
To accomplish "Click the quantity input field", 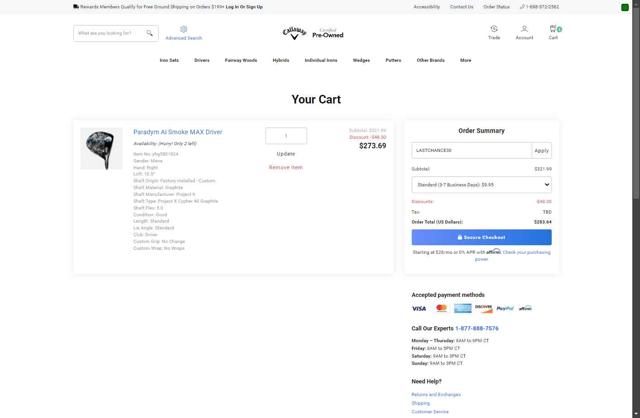I will [x=286, y=136].
